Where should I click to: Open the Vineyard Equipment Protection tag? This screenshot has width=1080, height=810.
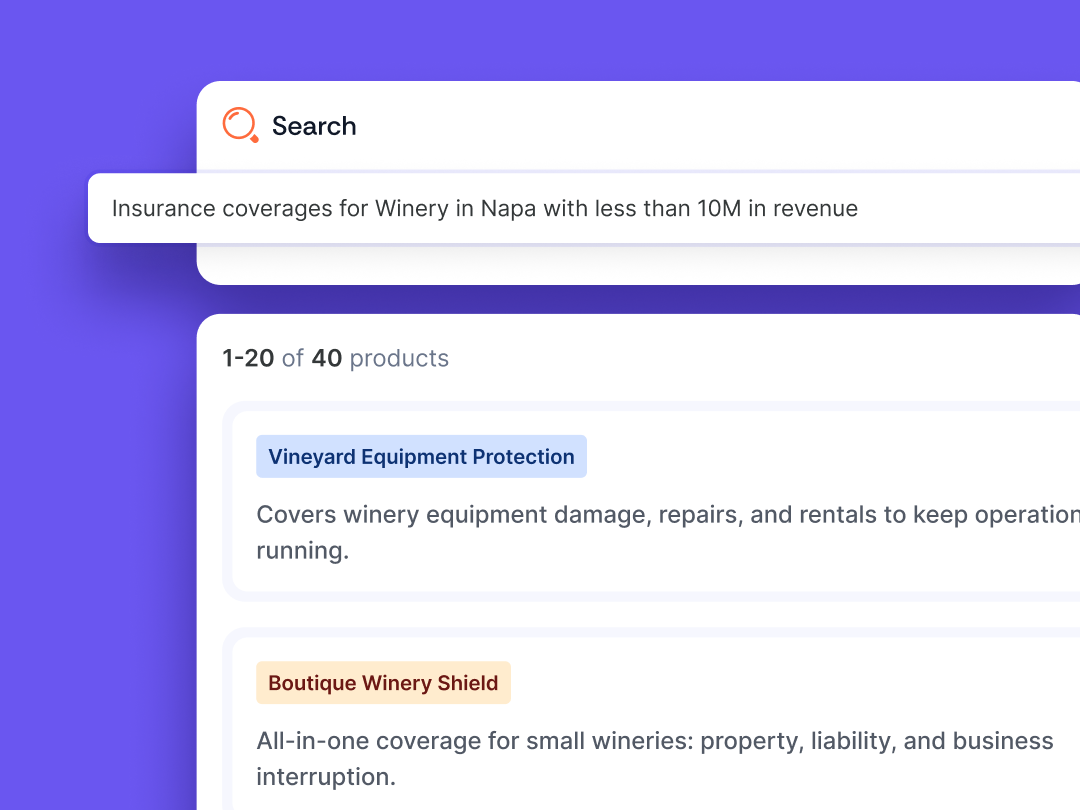click(x=422, y=456)
